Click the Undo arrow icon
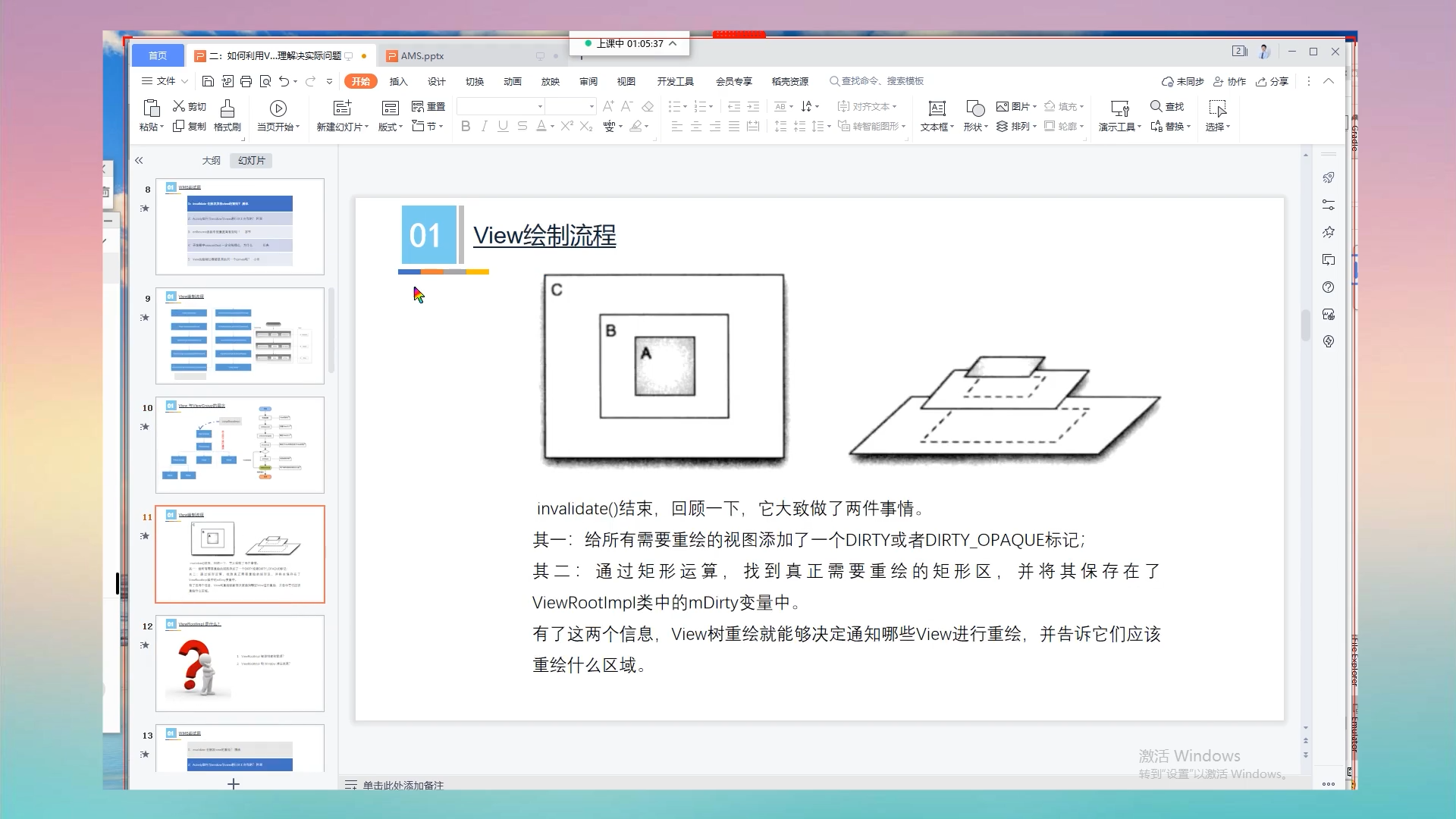 [284, 81]
